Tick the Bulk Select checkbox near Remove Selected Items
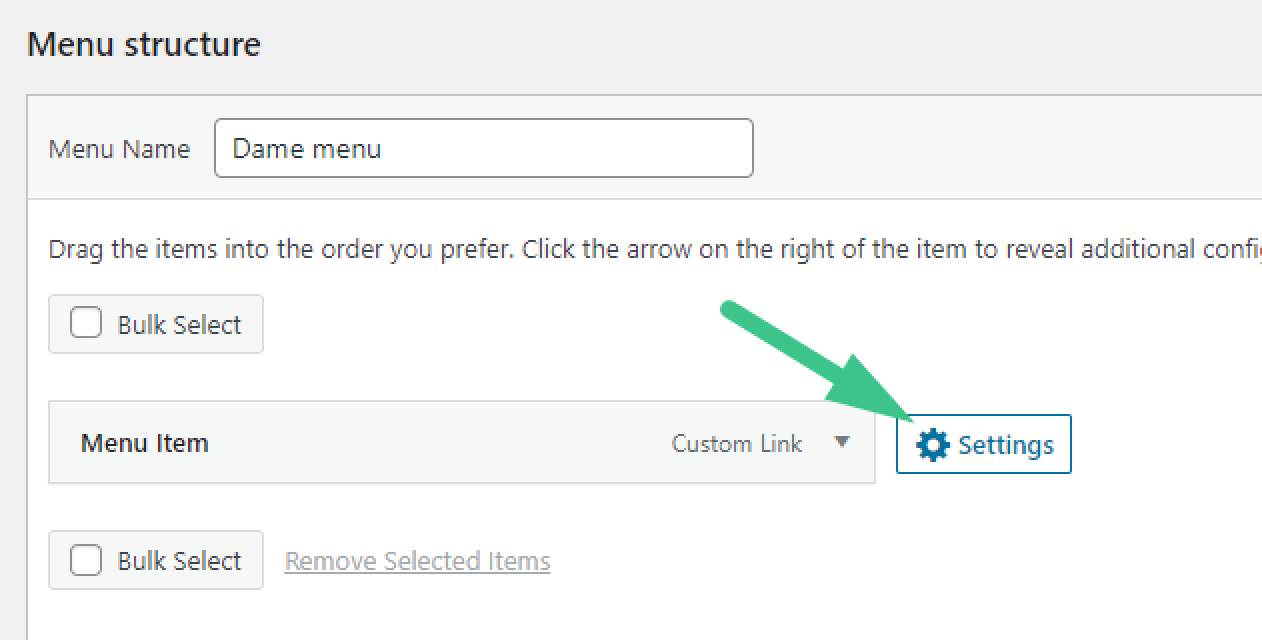The image size is (1262, 640). coord(86,560)
